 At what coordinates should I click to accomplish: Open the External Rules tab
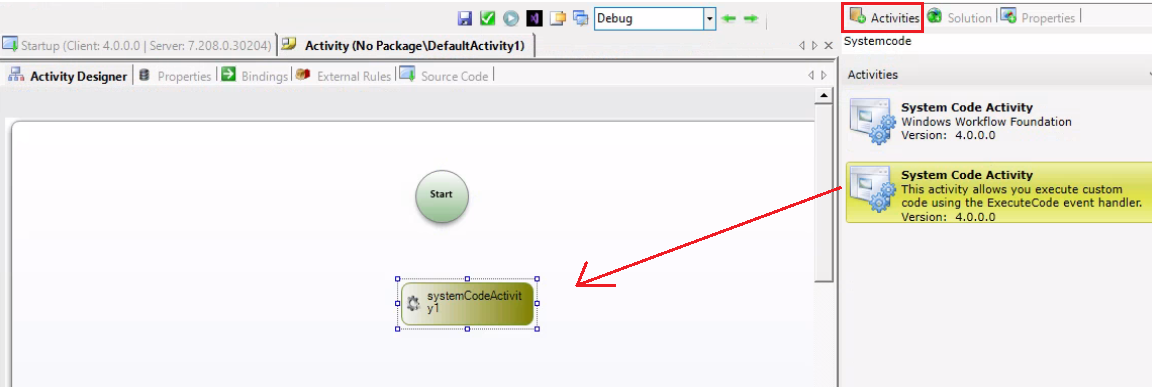click(x=343, y=76)
